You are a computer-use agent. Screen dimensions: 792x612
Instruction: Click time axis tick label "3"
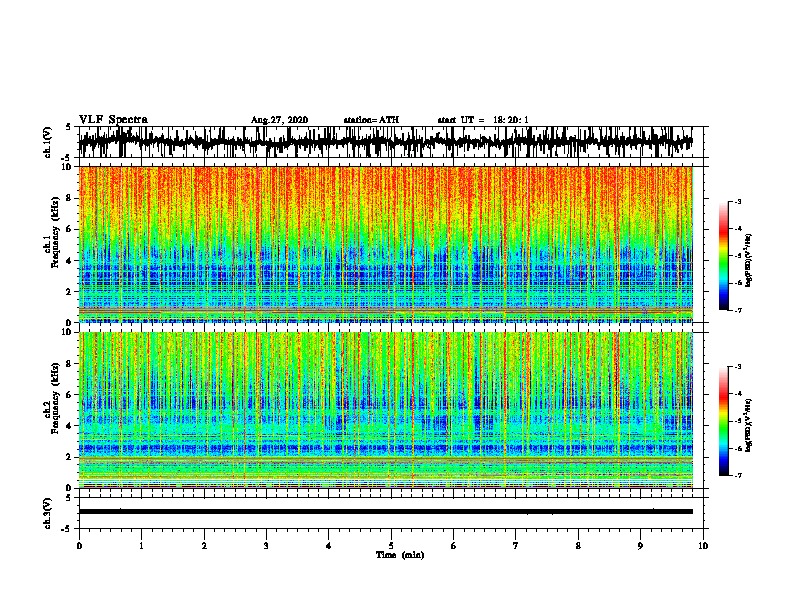point(266,546)
